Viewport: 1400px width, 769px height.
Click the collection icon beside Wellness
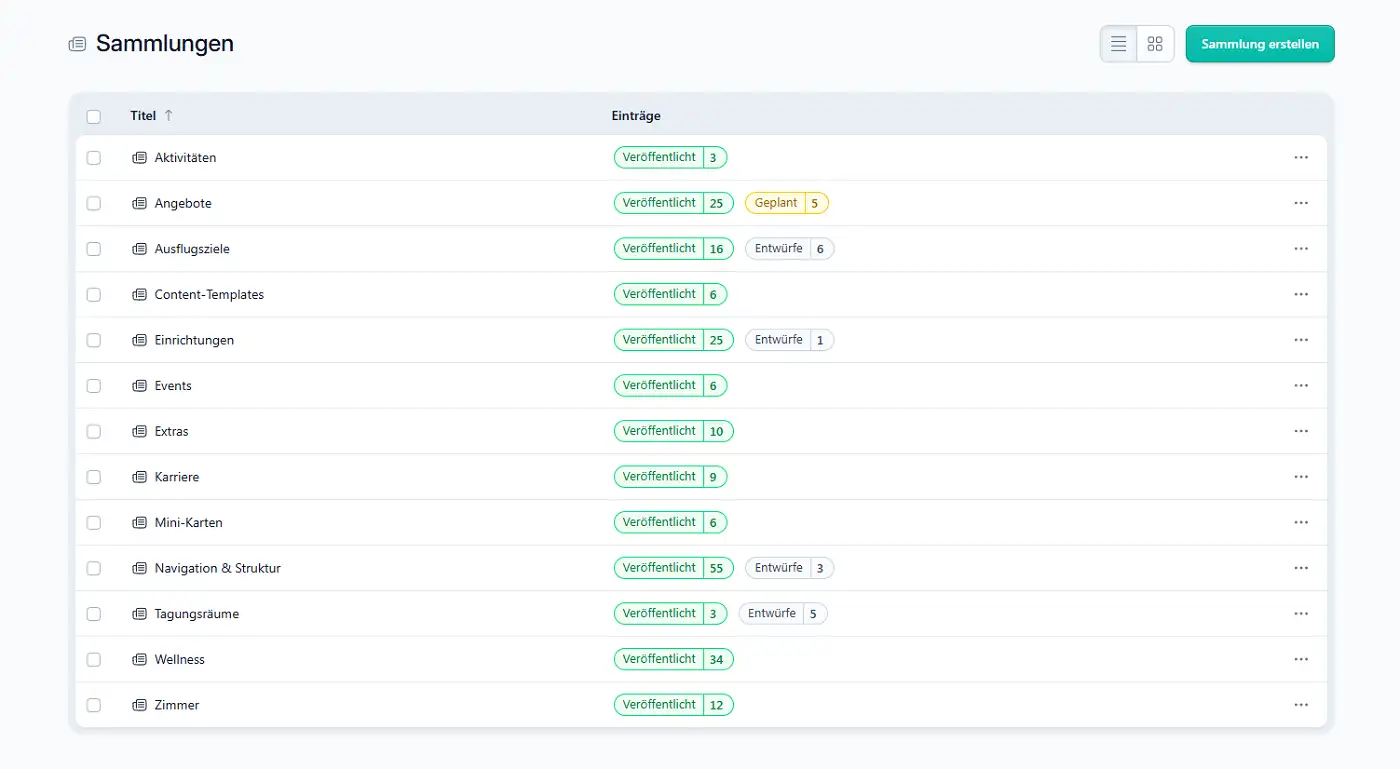(140, 660)
